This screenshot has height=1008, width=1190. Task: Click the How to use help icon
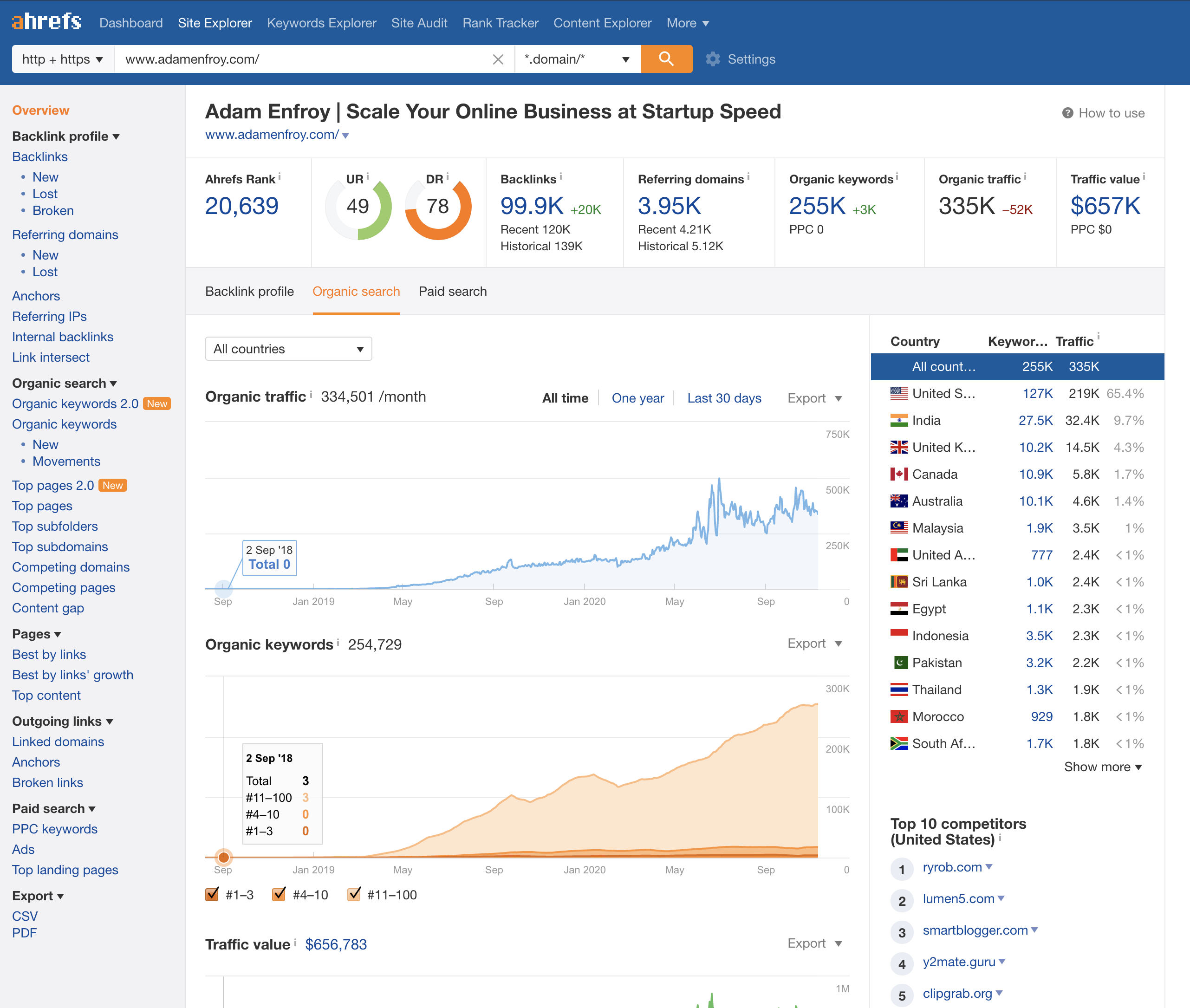(x=1067, y=113)
